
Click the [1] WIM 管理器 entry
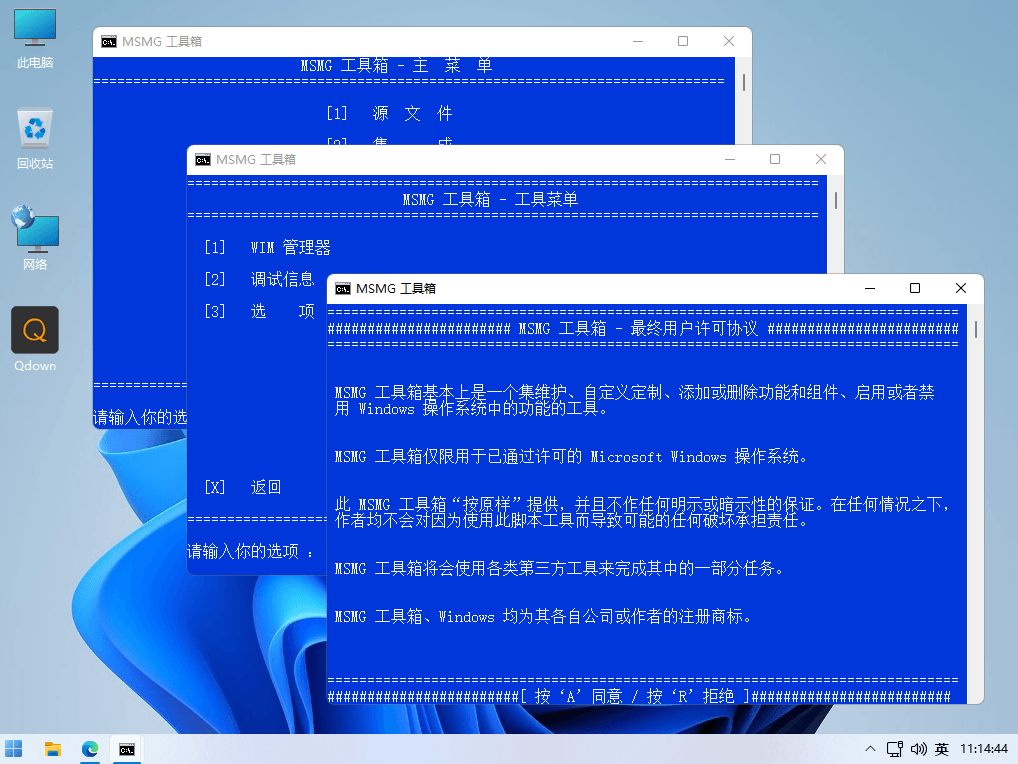[x=267, y=247]
